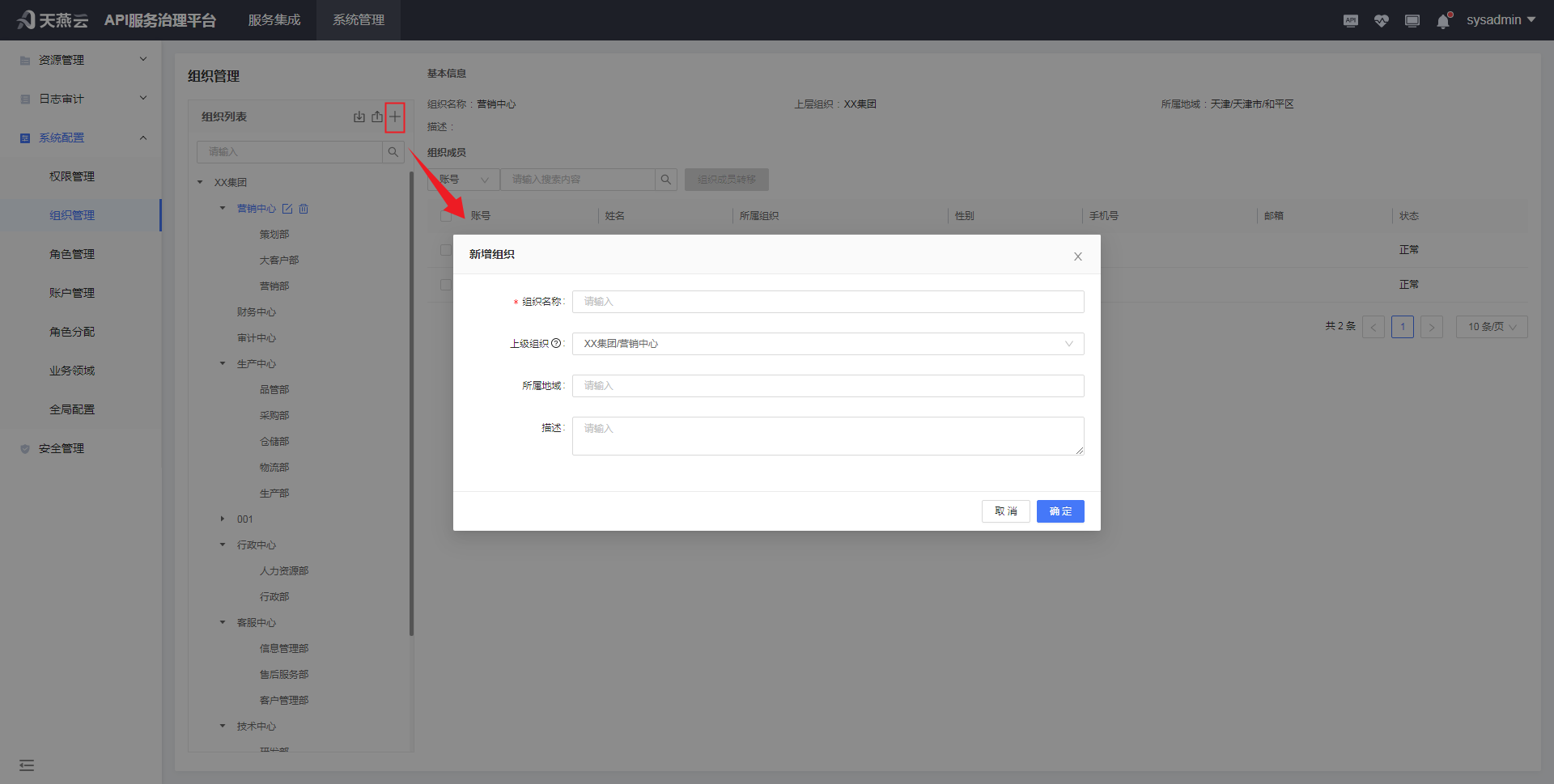This screenshot has height=784, width=1554.
Task: Click the 确定 button to confirm
Action: (1060, 511)
